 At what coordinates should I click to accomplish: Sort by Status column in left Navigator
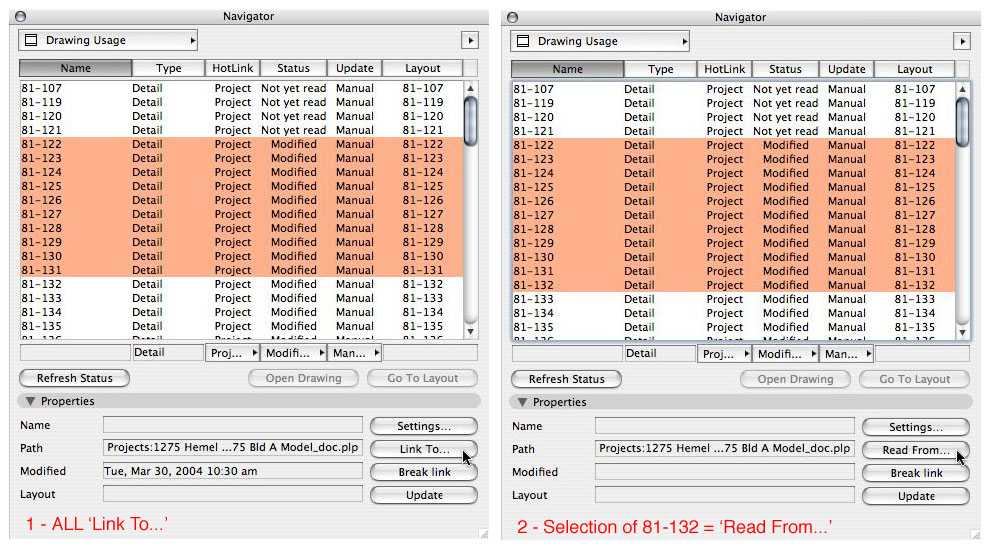pos(293,68)
